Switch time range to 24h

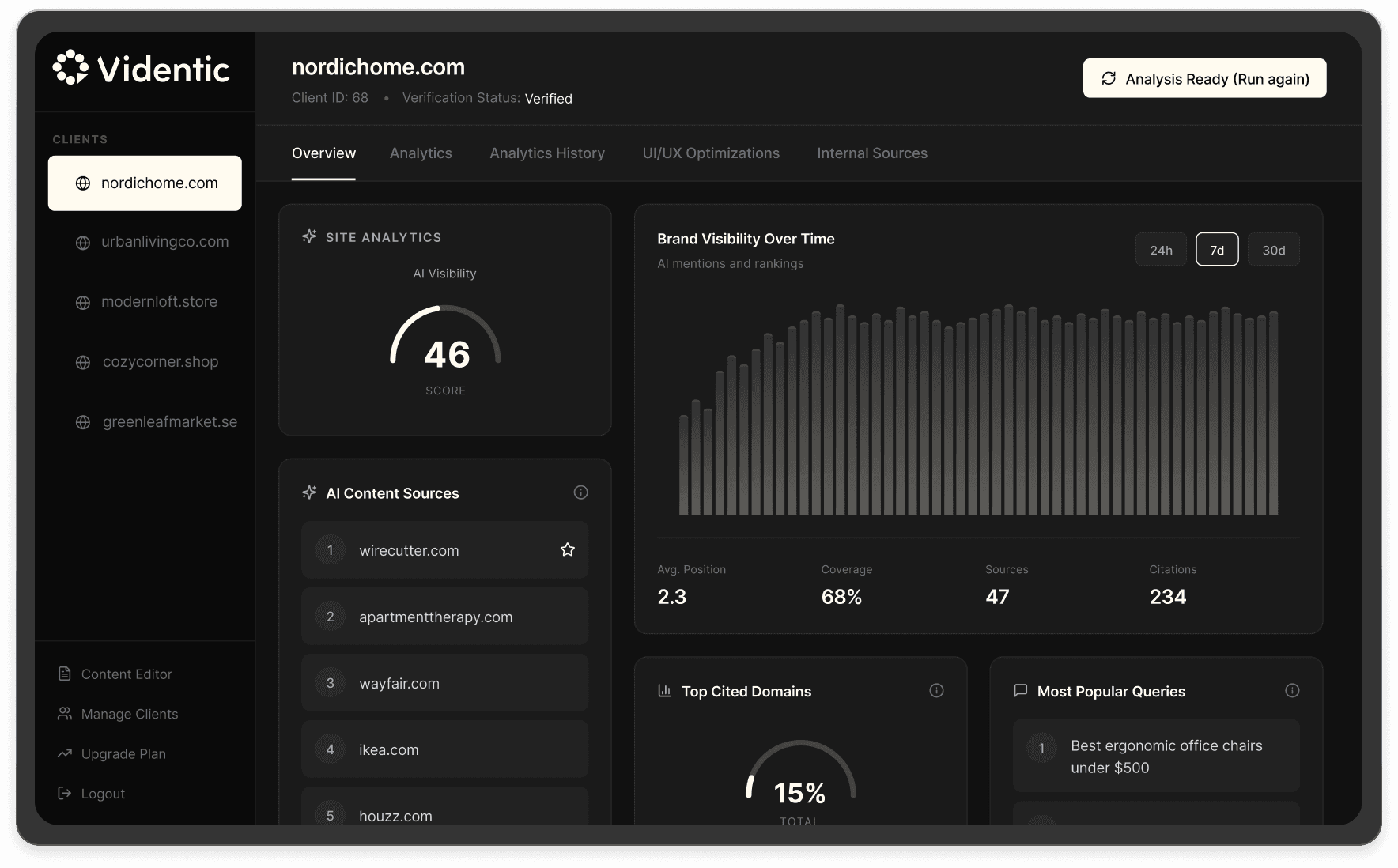click(1161, 249)
